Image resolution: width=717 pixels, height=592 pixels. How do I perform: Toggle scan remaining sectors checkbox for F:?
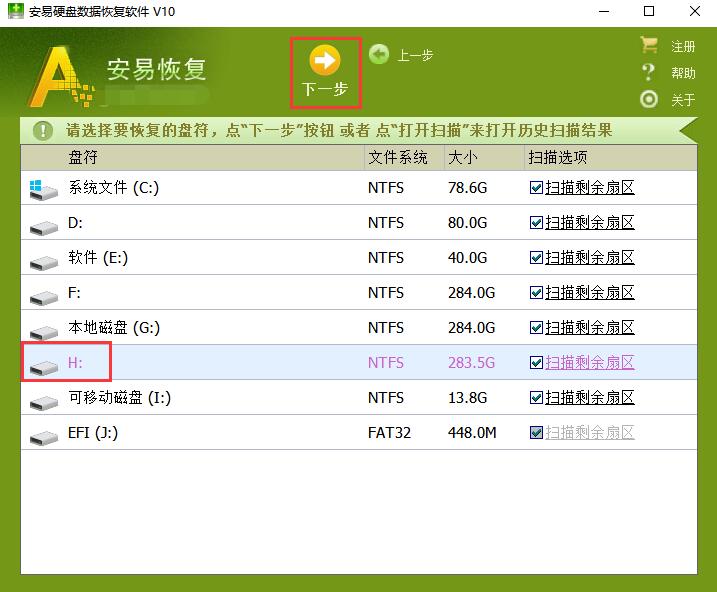click(x=536, y=293)
